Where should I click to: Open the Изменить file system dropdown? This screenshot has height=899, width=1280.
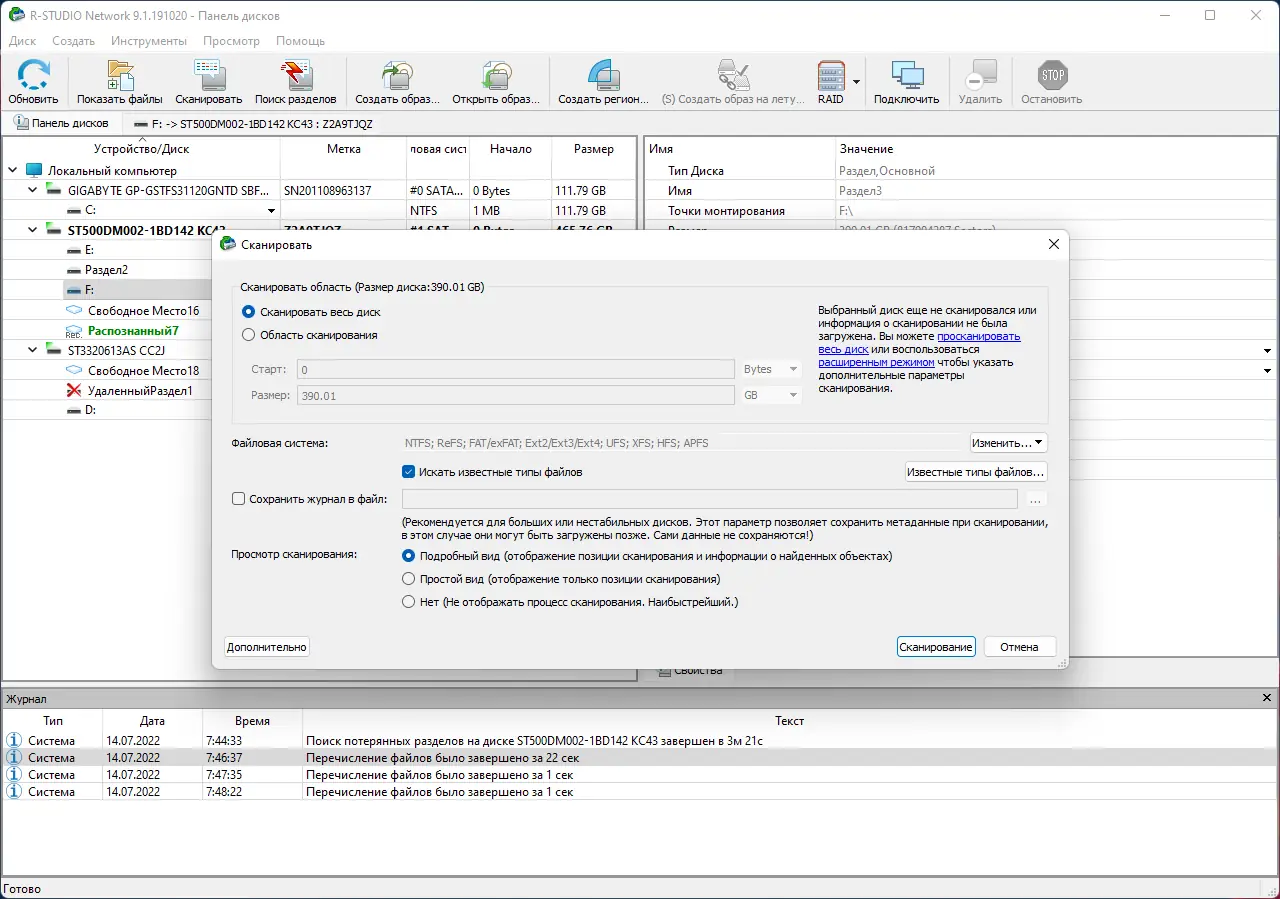(x=1008, y=443)
